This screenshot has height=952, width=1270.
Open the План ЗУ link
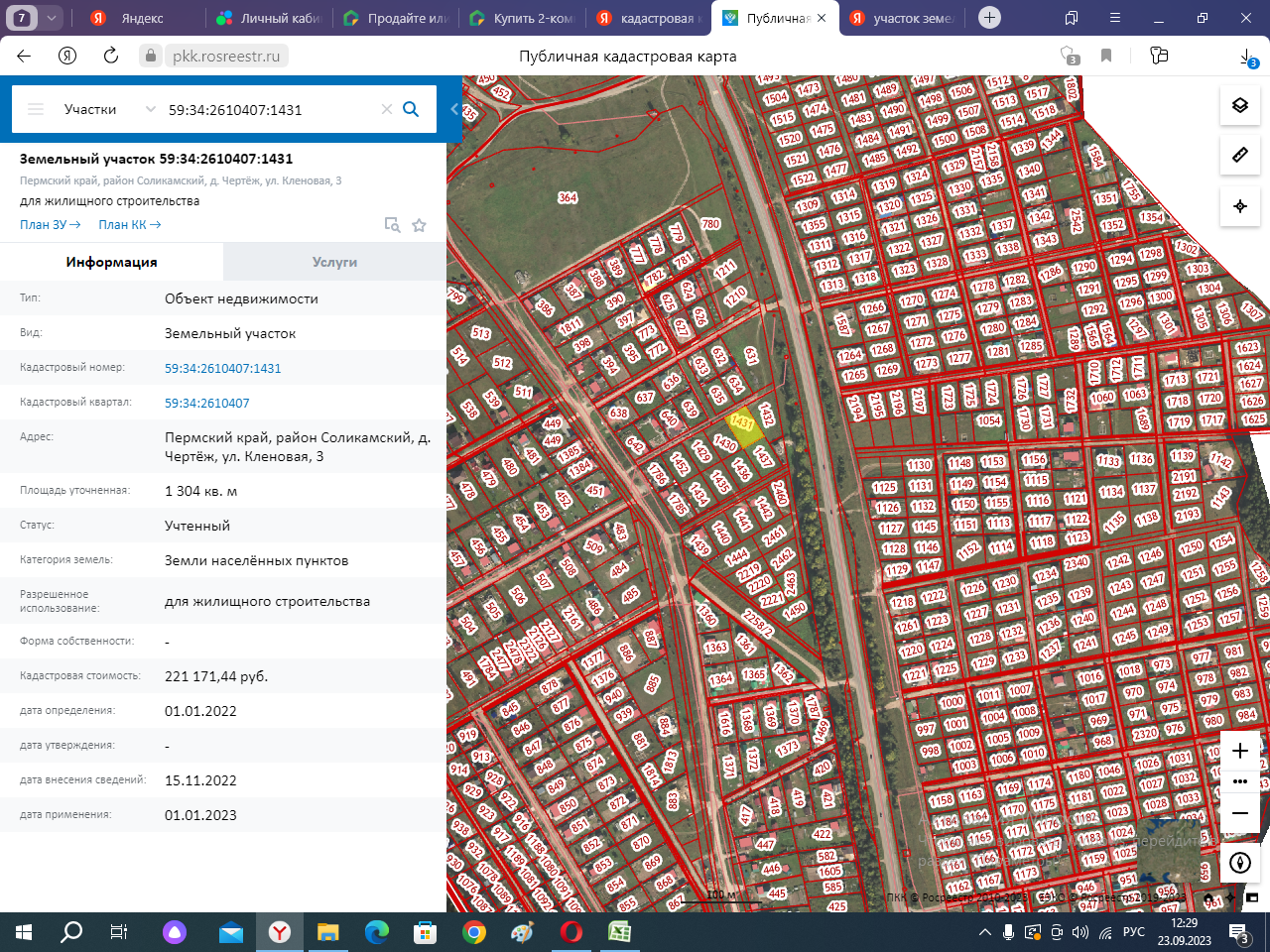point(50,225)
